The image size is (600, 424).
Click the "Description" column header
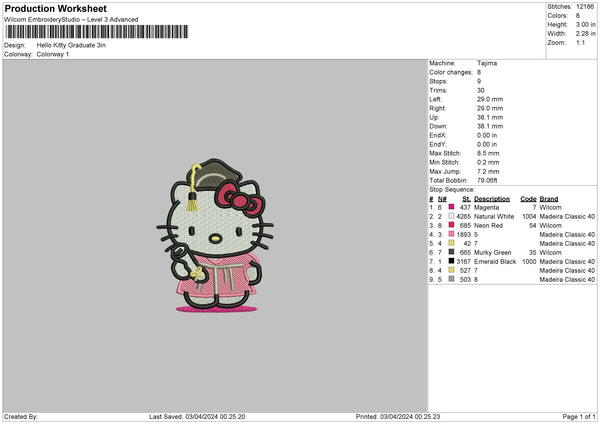coord(492,199)
